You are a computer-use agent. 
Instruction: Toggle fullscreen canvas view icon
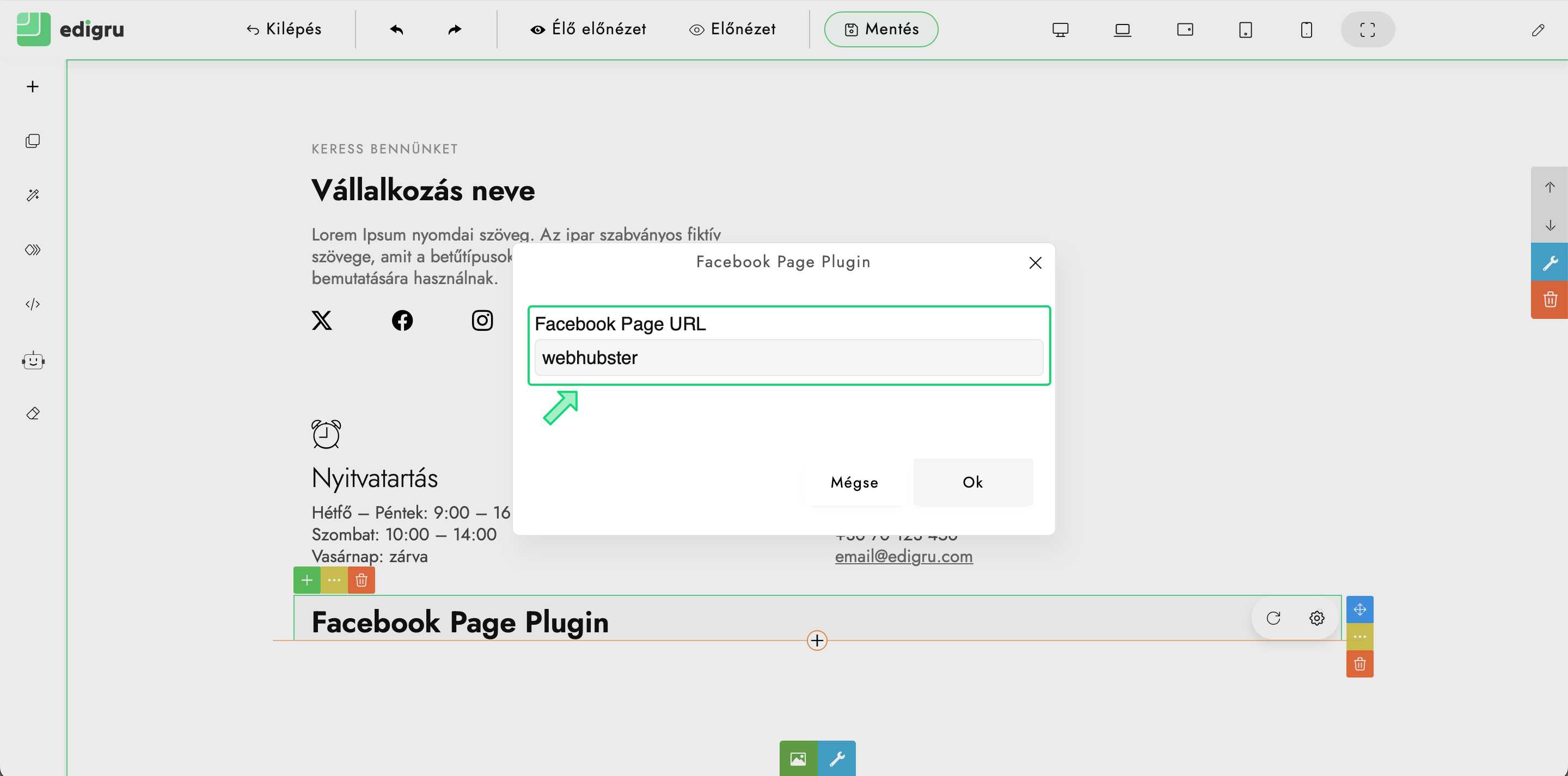(x=1367, y=29)
